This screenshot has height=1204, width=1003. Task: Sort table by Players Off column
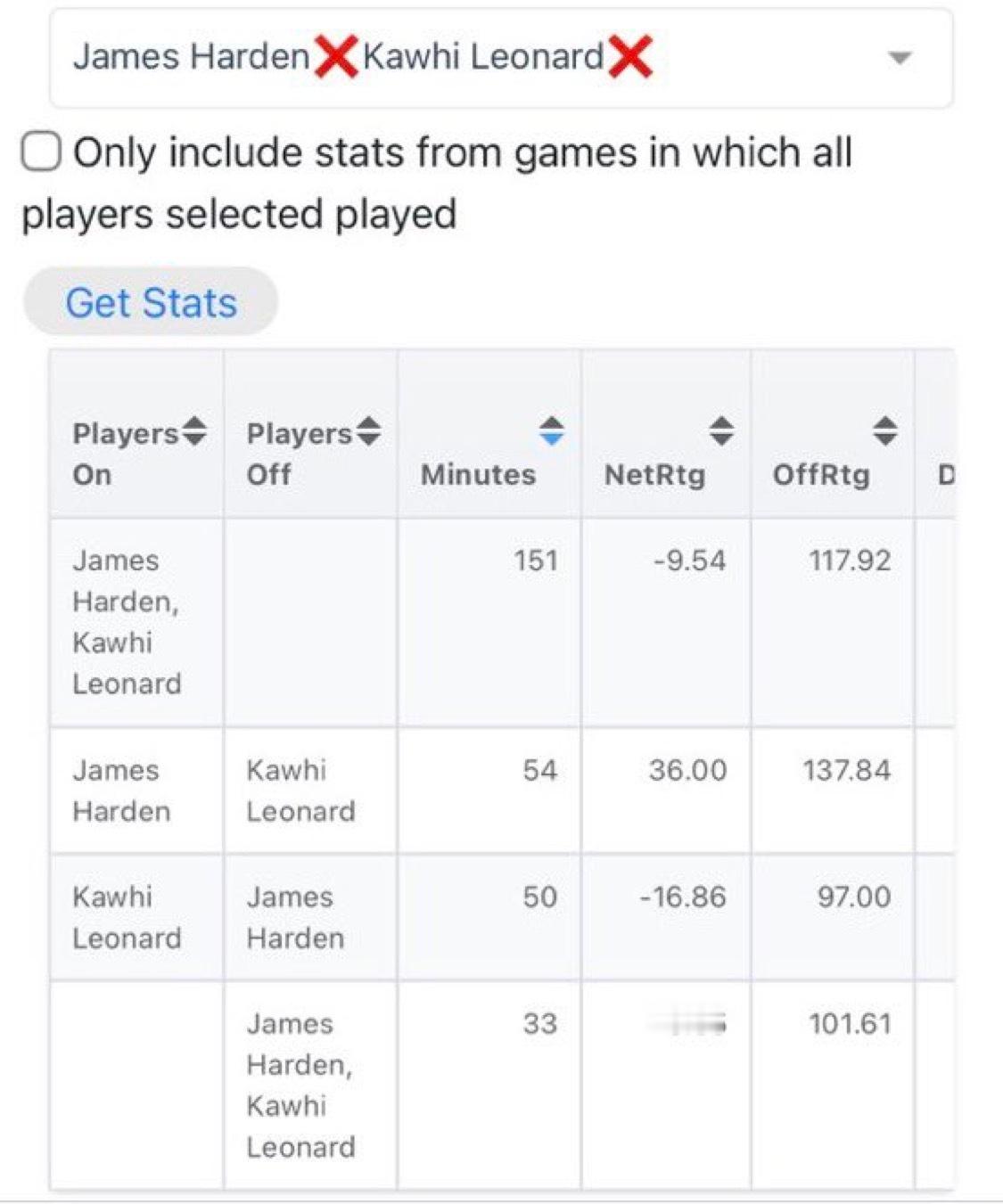[x=368, y=432]
